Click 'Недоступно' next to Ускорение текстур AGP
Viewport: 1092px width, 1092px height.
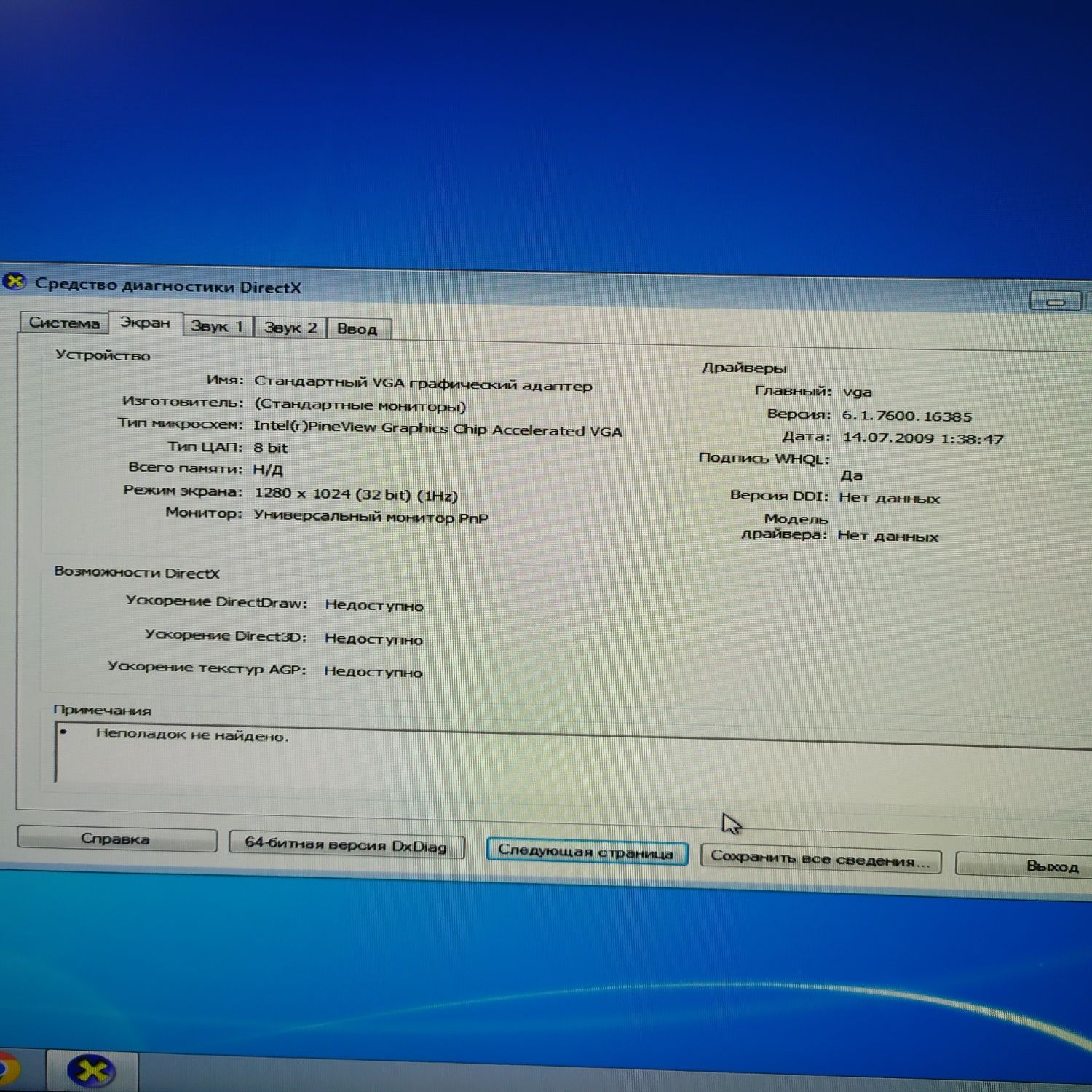click(373, 672)
